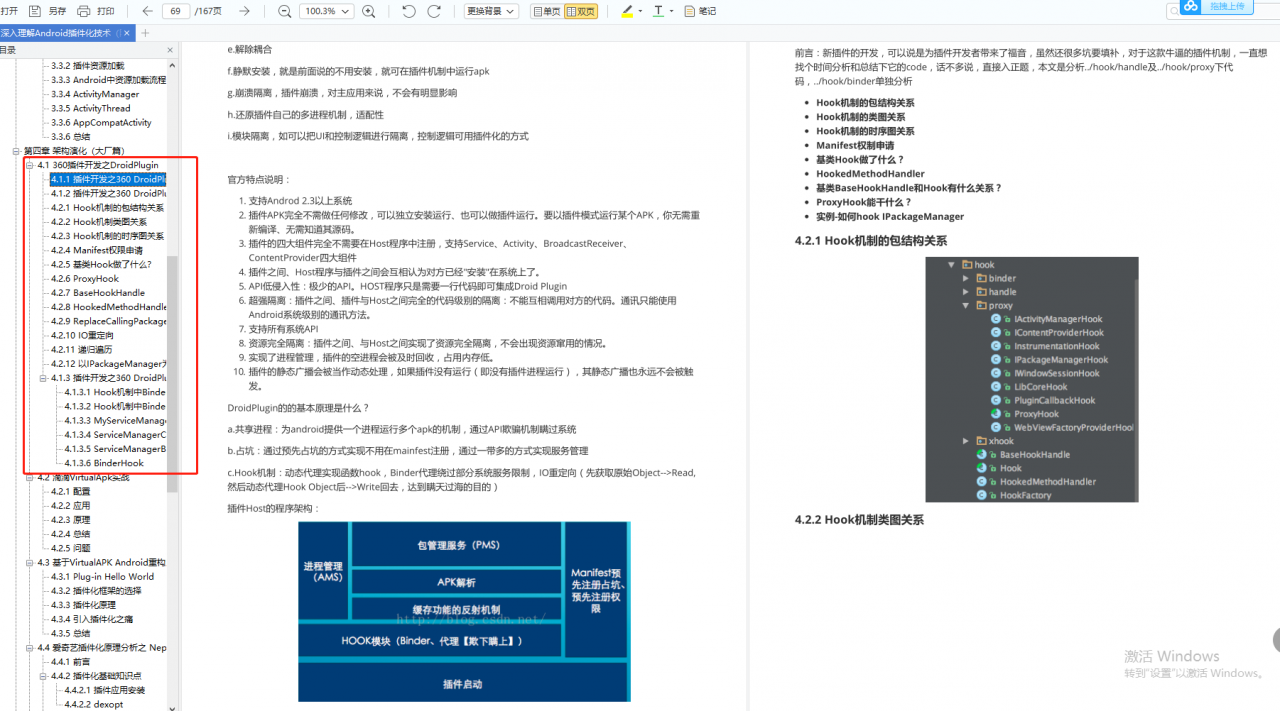Open a new tab with plus button
Viewport: 1280px width, 711px height.
pos(145,33)
